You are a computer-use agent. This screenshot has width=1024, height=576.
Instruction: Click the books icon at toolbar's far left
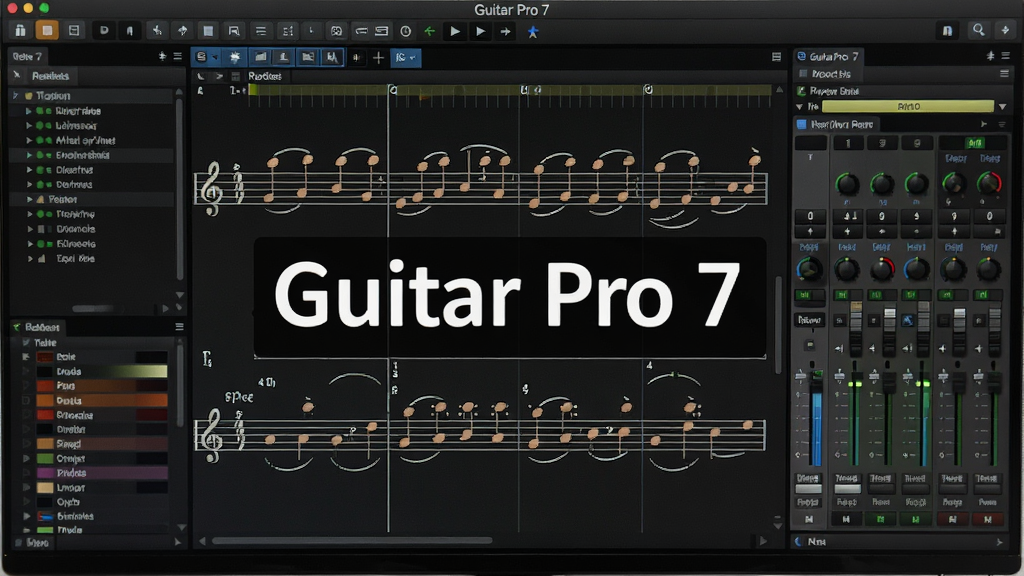tap(20, 30)
